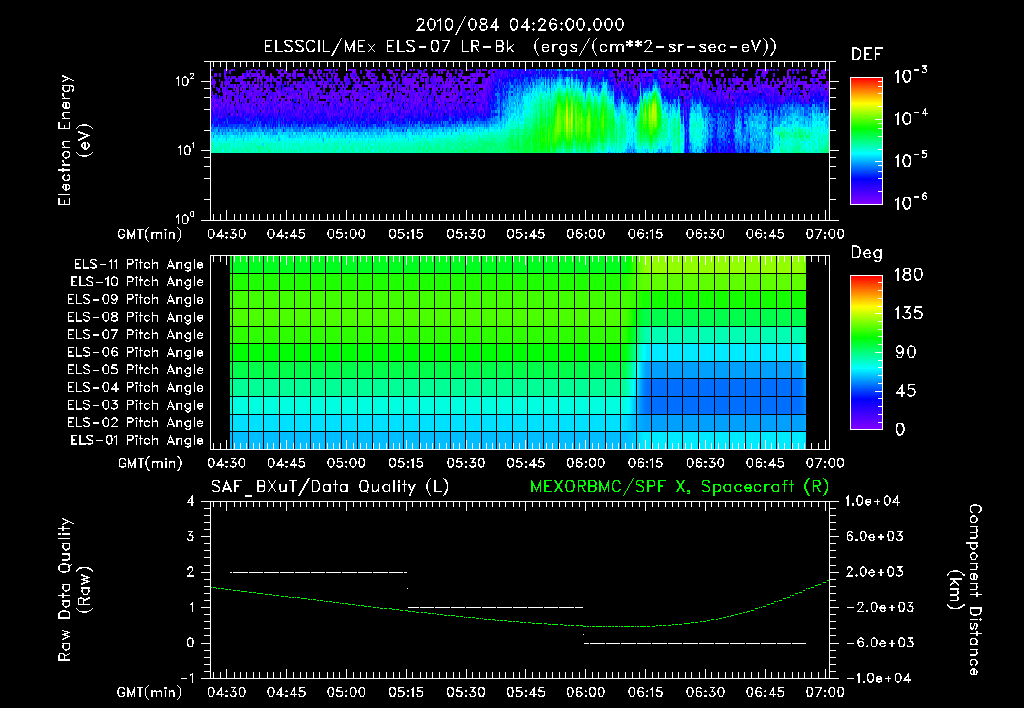1024x708 pixels.
Task: Click the Electron Energy (eV) axis label
Action: [74, 140]
